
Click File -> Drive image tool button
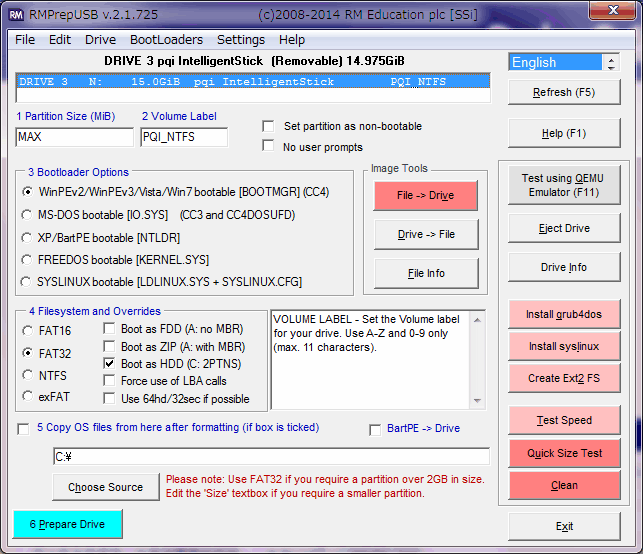click(x=426, y=196)
